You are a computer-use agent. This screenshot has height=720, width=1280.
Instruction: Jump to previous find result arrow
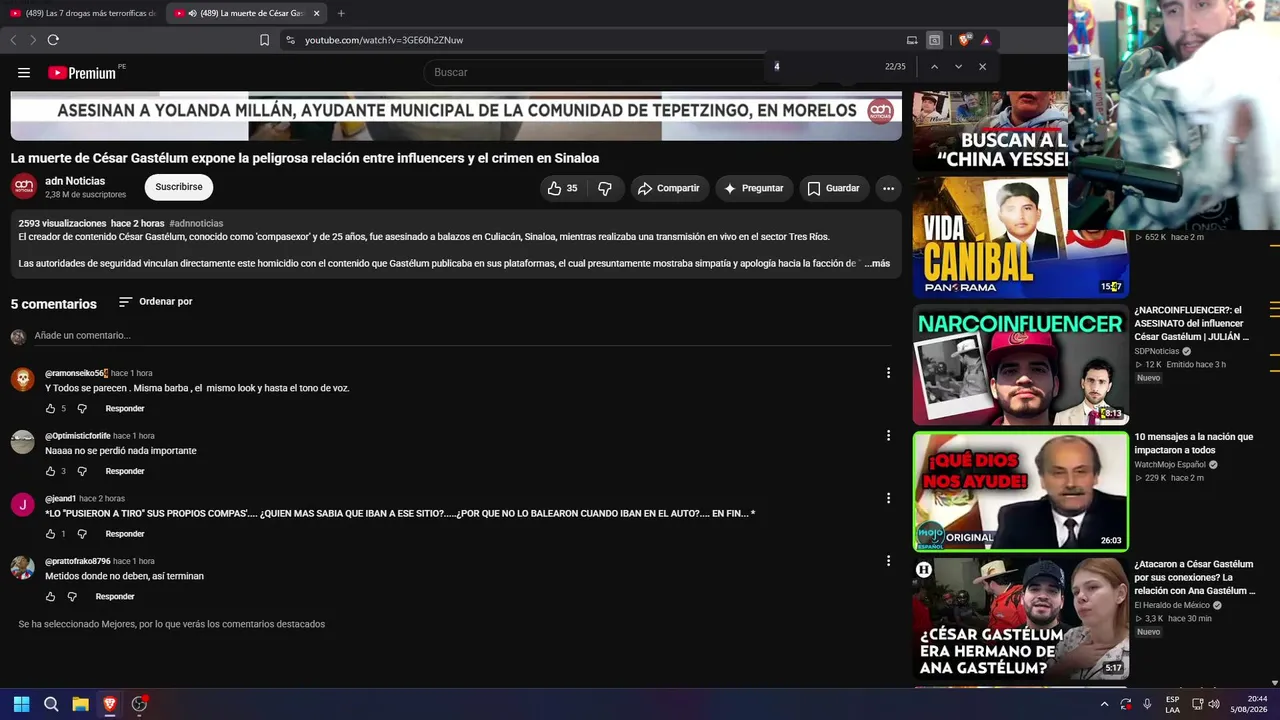(934, 67)
